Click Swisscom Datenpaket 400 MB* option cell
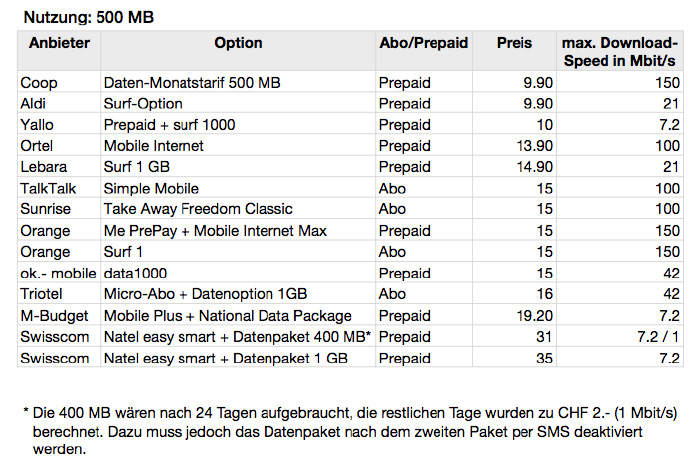 point(238,336)
